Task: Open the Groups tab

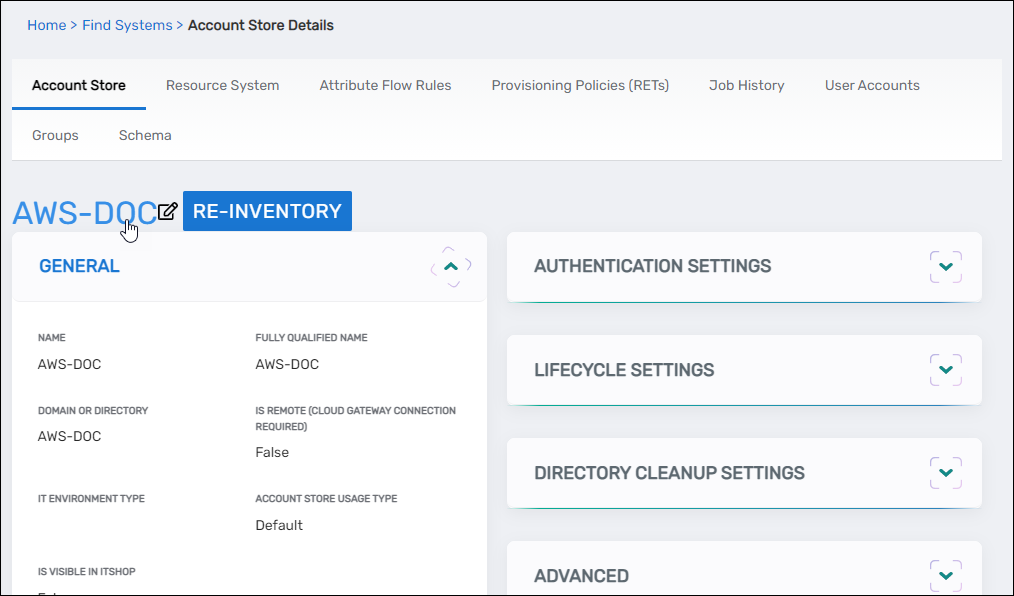Action: click(x=55, y=135)
